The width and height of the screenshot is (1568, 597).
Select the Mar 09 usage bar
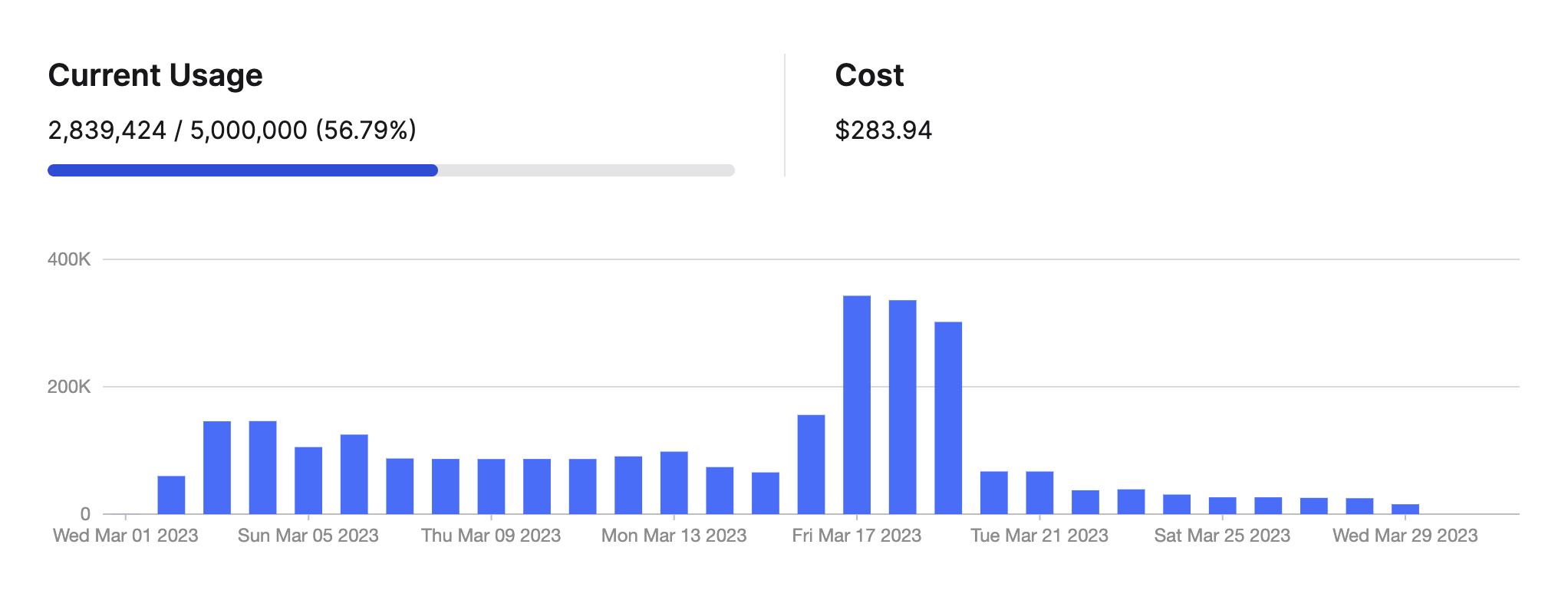point(491,487)
